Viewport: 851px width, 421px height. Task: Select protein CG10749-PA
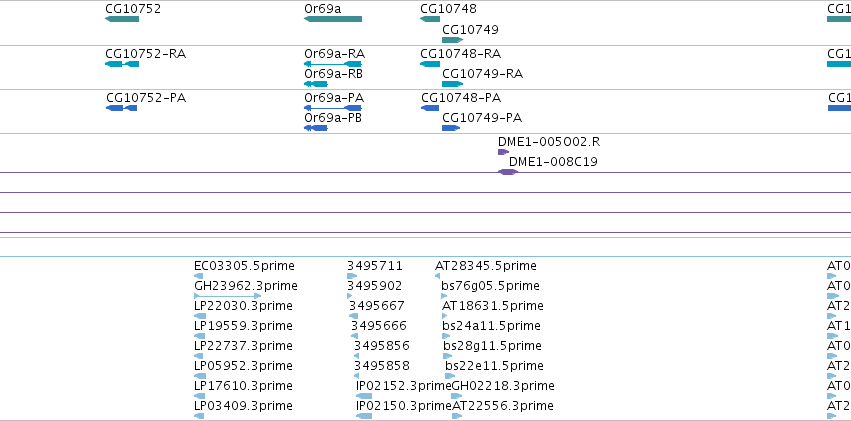451,128
